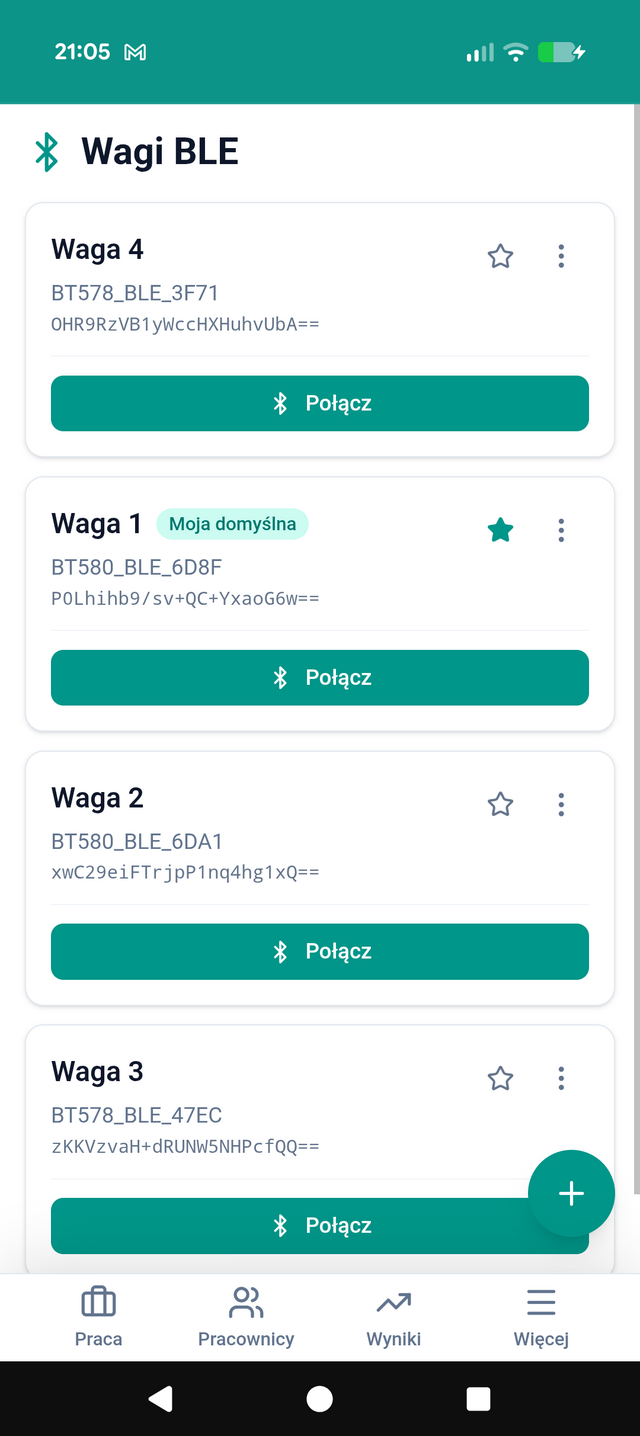Unstar Waga 1 default scale
Screen dimensions: 640x1436
(500, 531)
